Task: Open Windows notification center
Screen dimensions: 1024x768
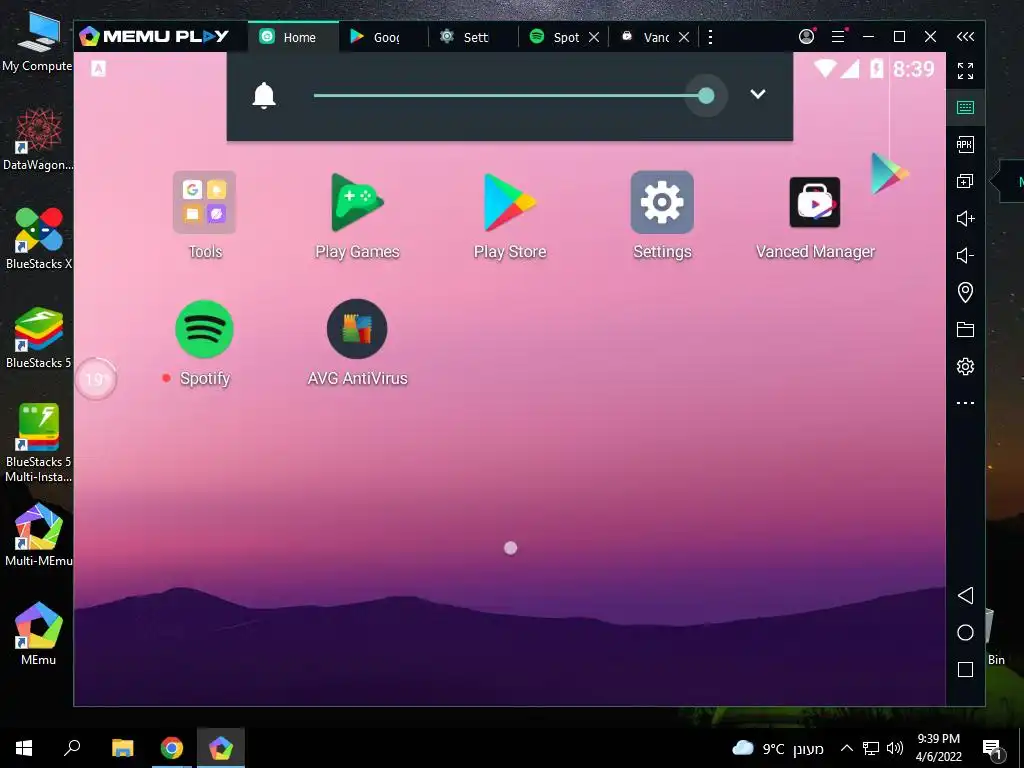Action: pos(993,748)
